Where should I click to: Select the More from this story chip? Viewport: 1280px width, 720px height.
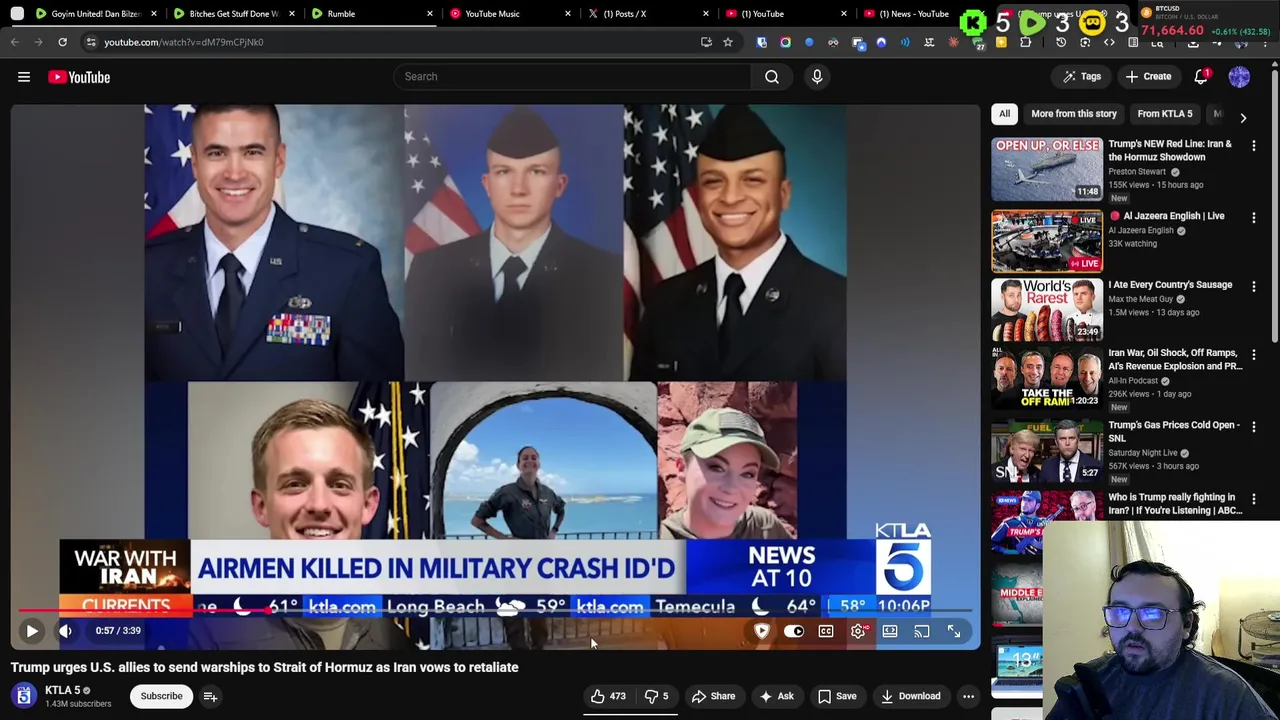pos(1074,114)
